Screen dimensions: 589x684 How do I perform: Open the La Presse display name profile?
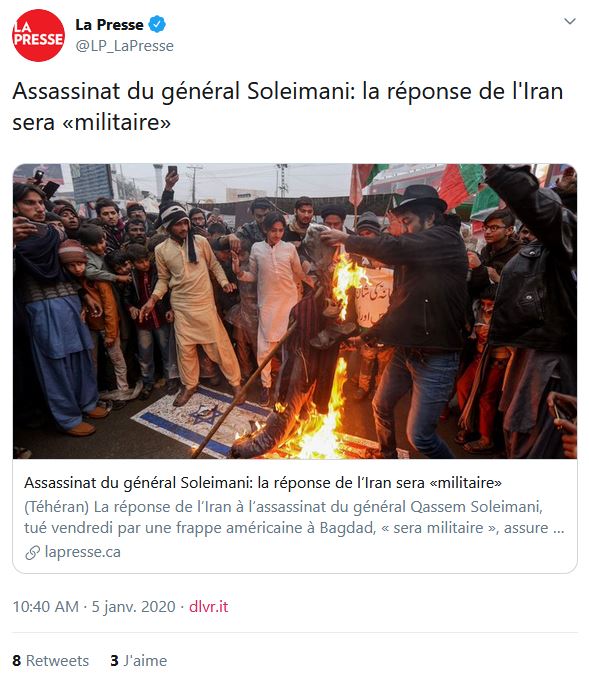109,24
